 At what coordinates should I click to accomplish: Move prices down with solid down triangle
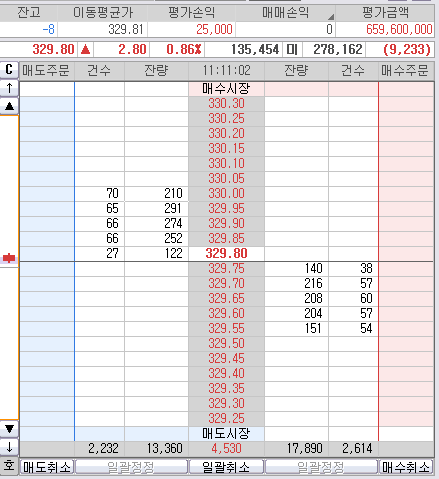coord(9,429)
